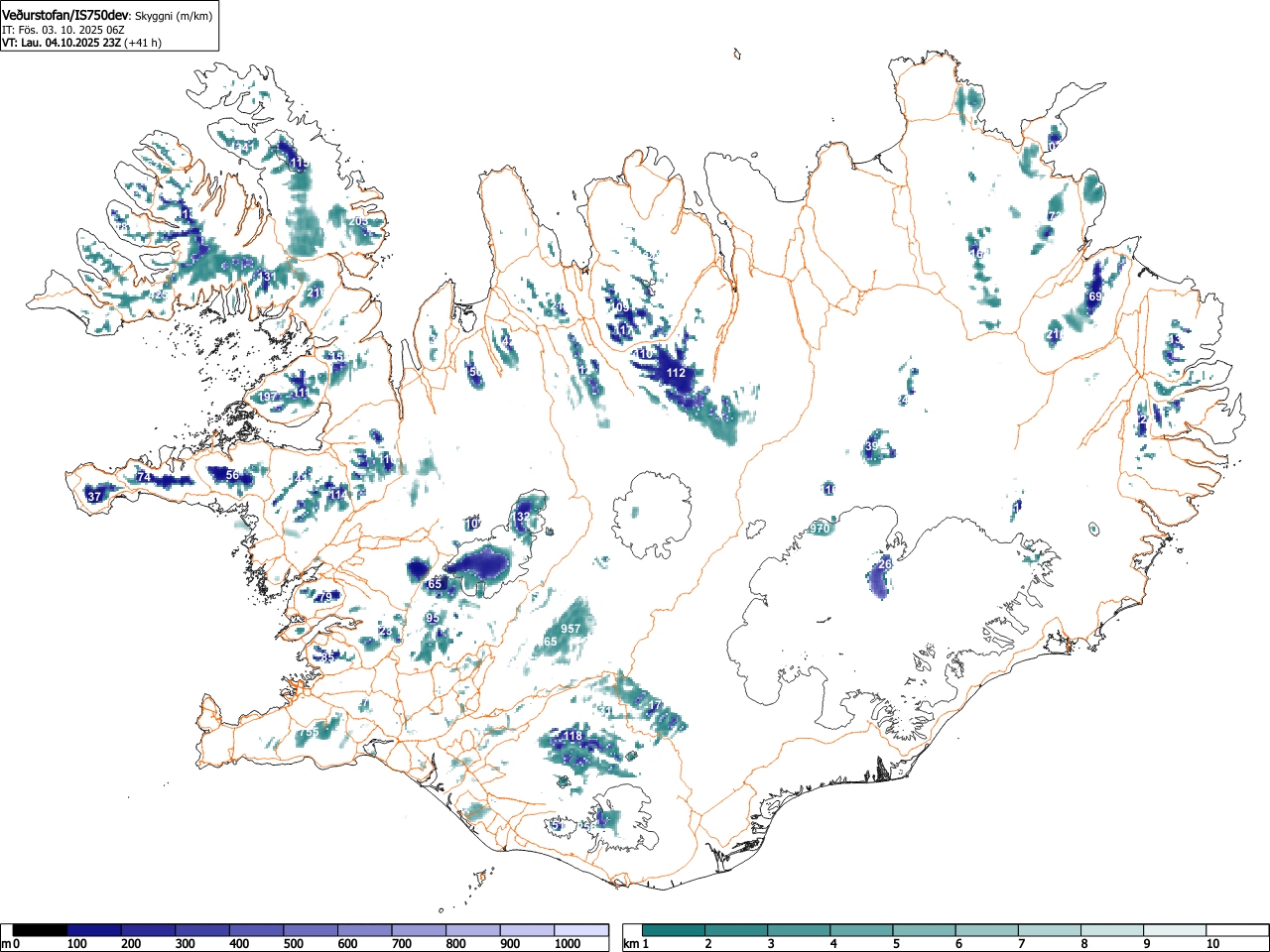This screenshot has height=952, width=1270.
Task: Click the map value '118' in south
Action: 573,736
